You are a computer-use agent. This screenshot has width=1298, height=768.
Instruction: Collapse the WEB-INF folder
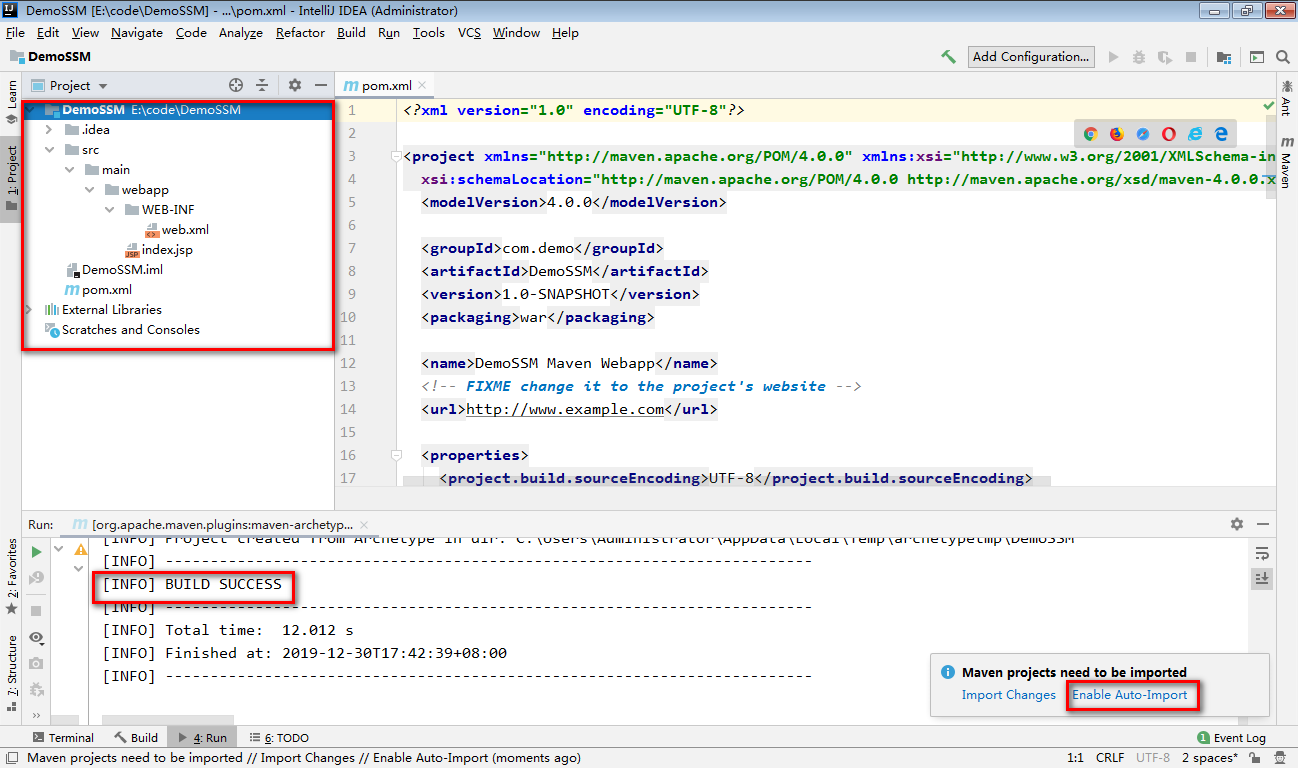pyautogui.click(x=109, y=210)
